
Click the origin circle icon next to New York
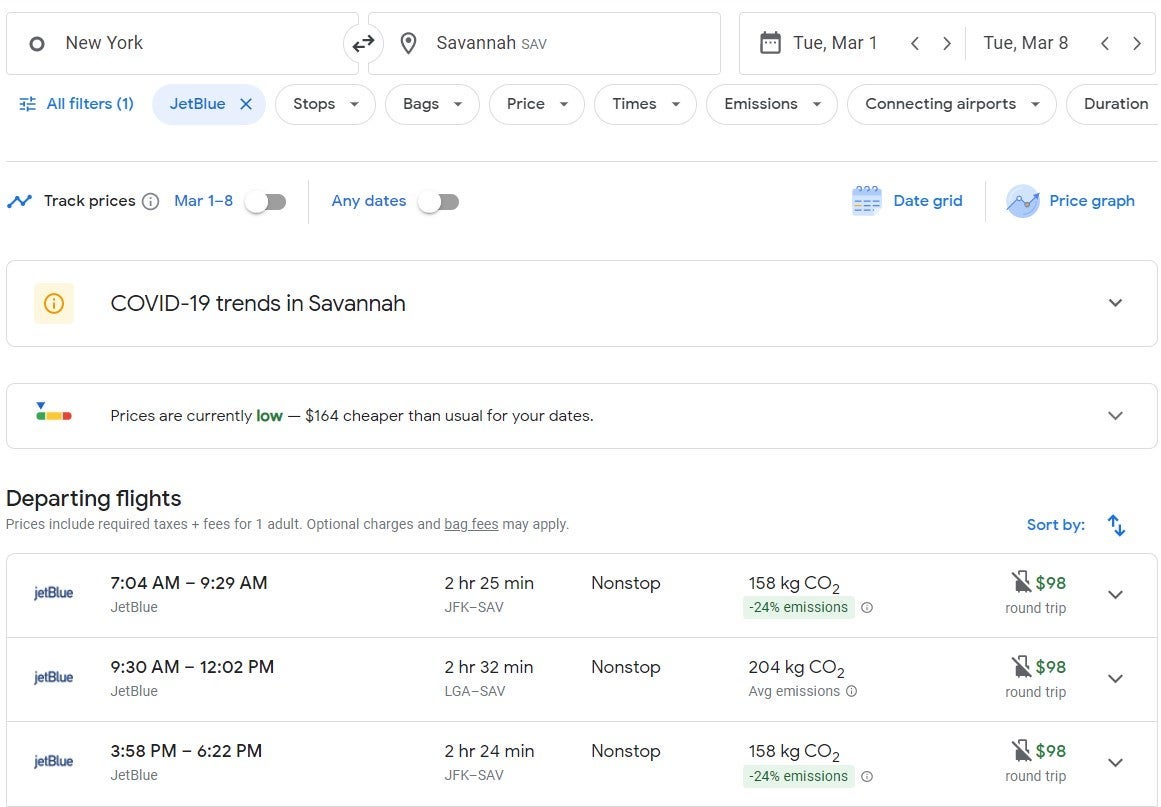click(36, 44)
